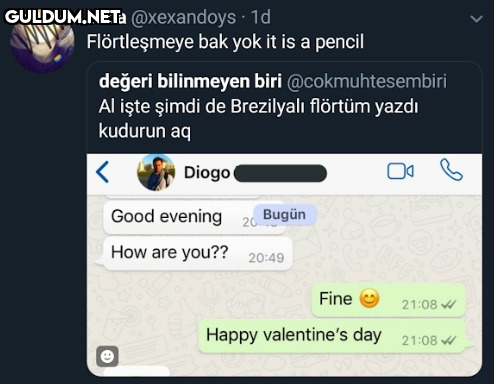494x384 pixels.
Task: Select the Fine message bubble
Action: 389,300
